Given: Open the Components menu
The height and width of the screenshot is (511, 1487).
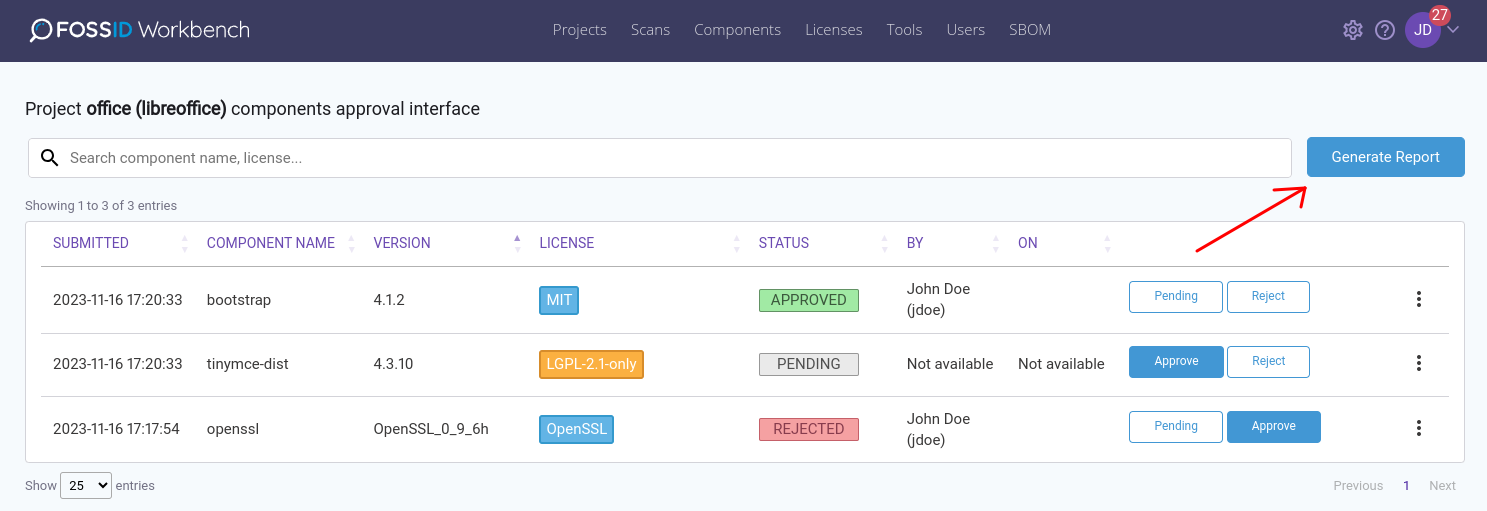Looking at the screenshot, I should [738, 30].
